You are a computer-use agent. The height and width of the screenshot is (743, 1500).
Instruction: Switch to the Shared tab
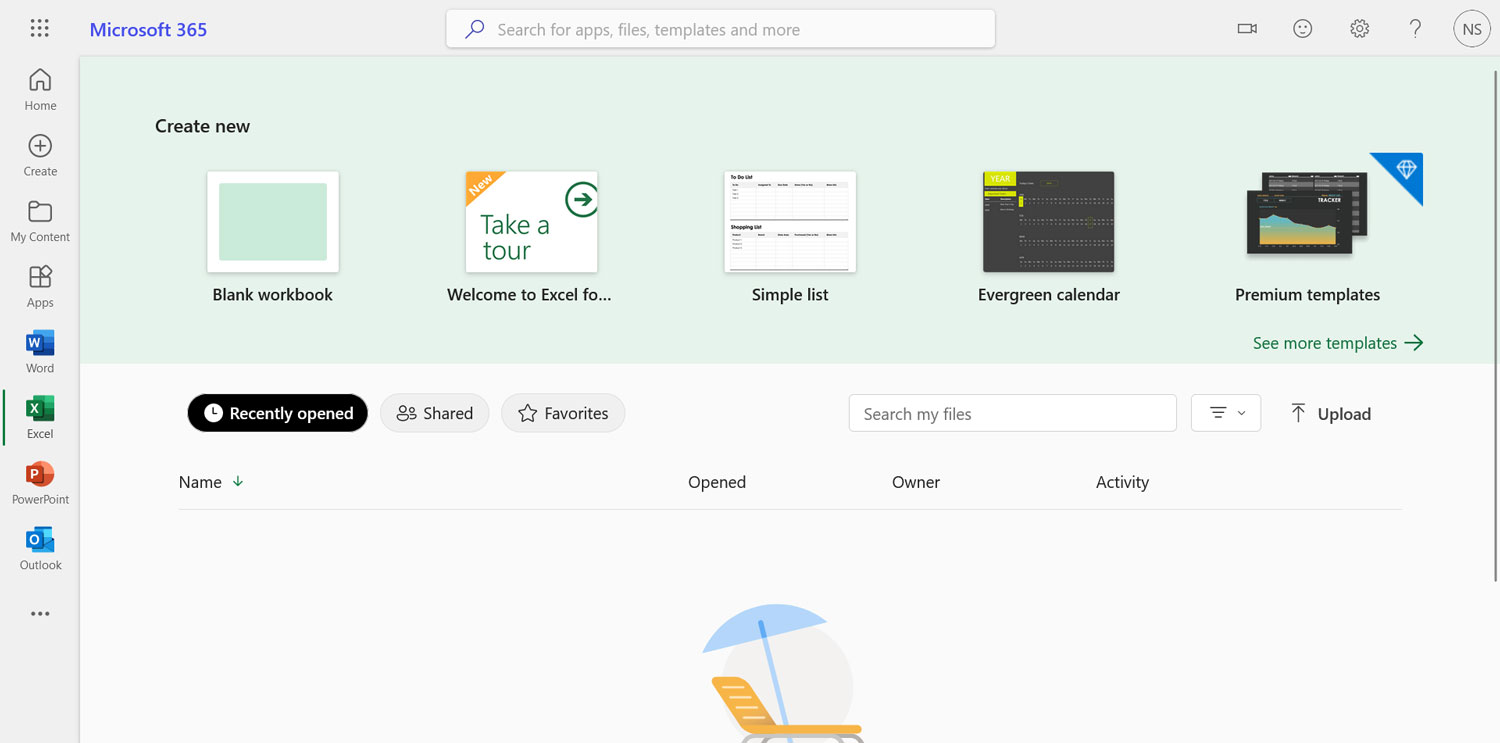(x=434, y=413)
